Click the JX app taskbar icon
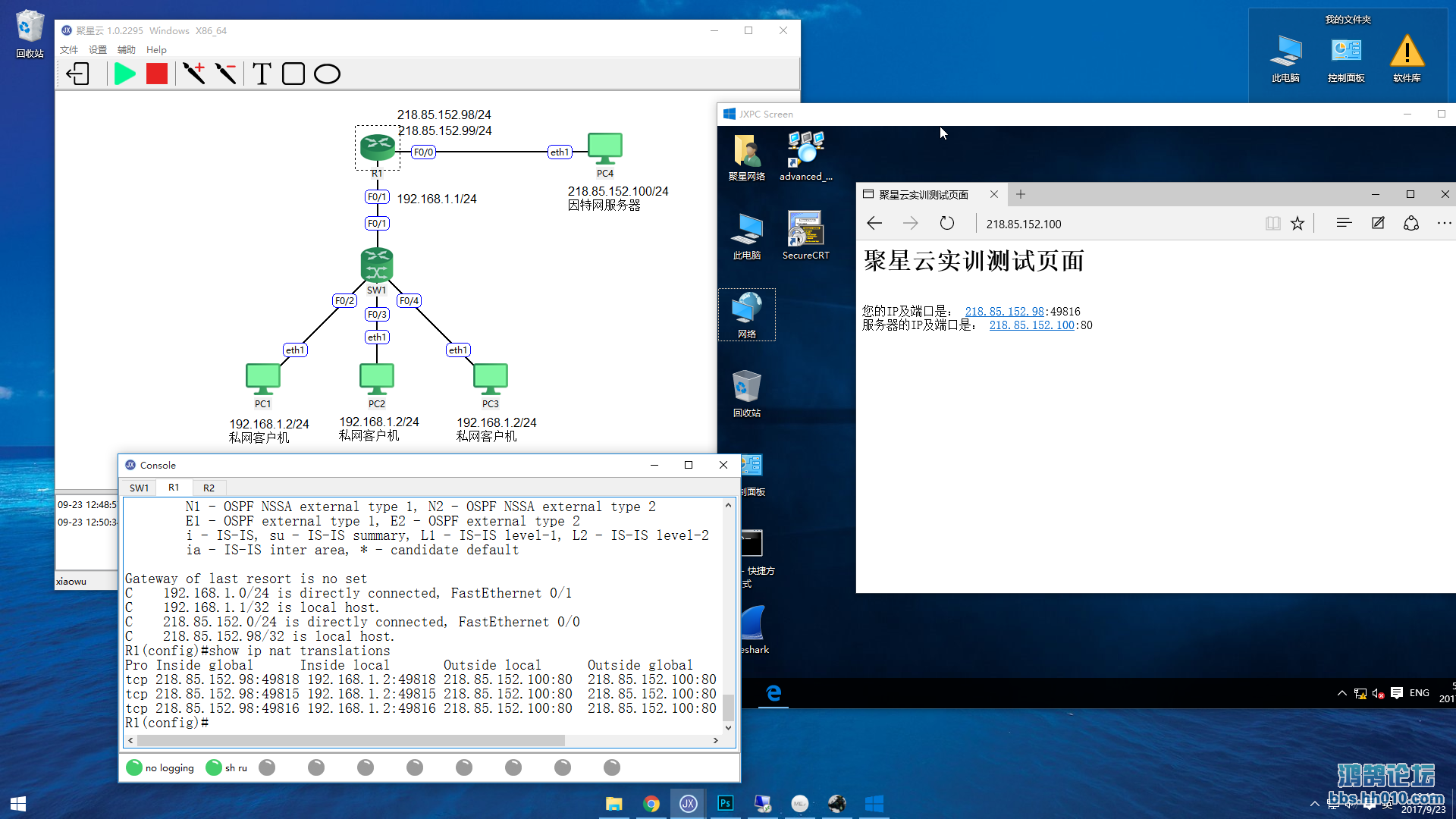The image size is (1456, 819). click(x=688, y=803)
